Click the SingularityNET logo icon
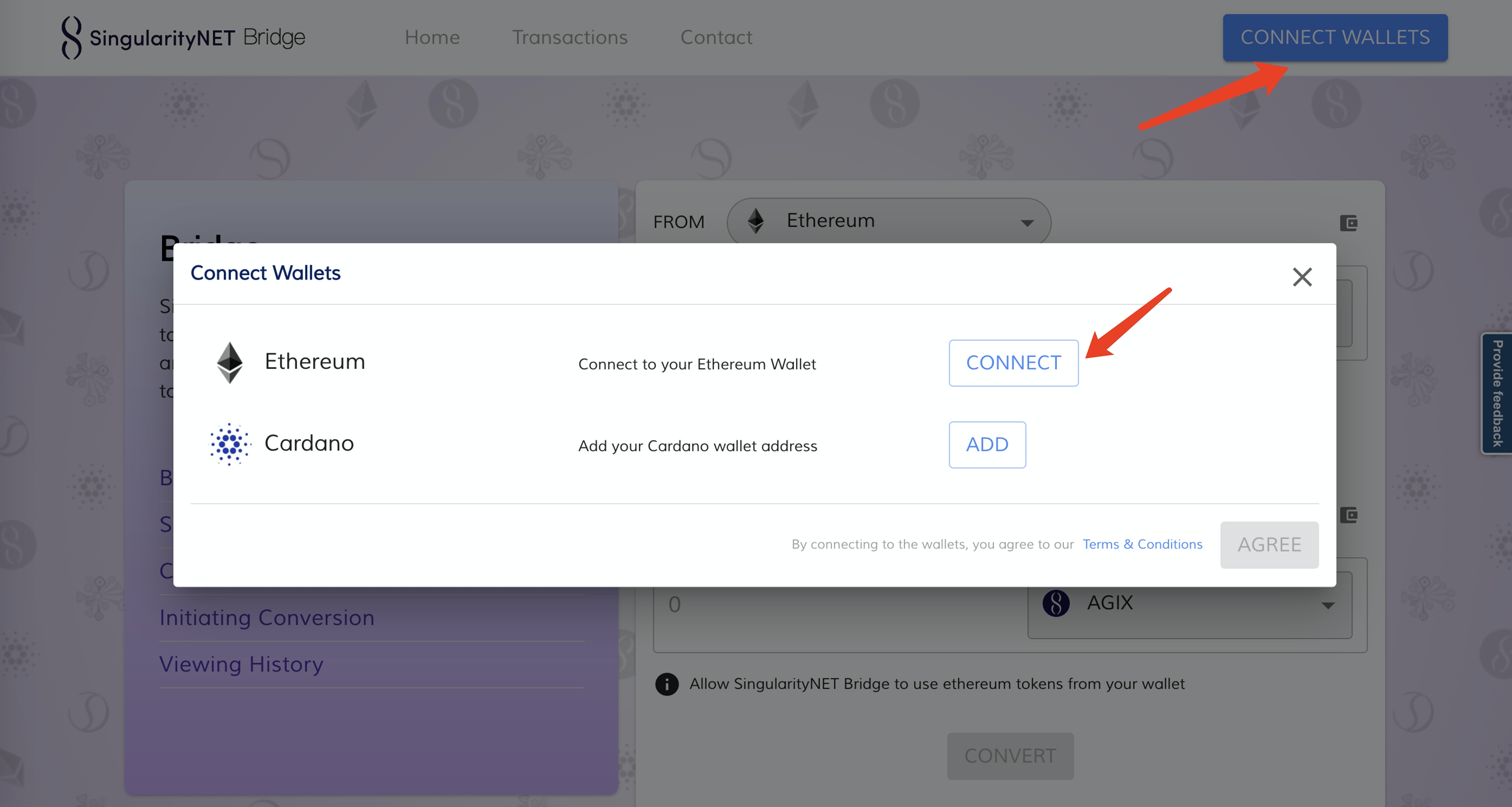Viewport: 1512px width, 807px height. tap(71, 37)
